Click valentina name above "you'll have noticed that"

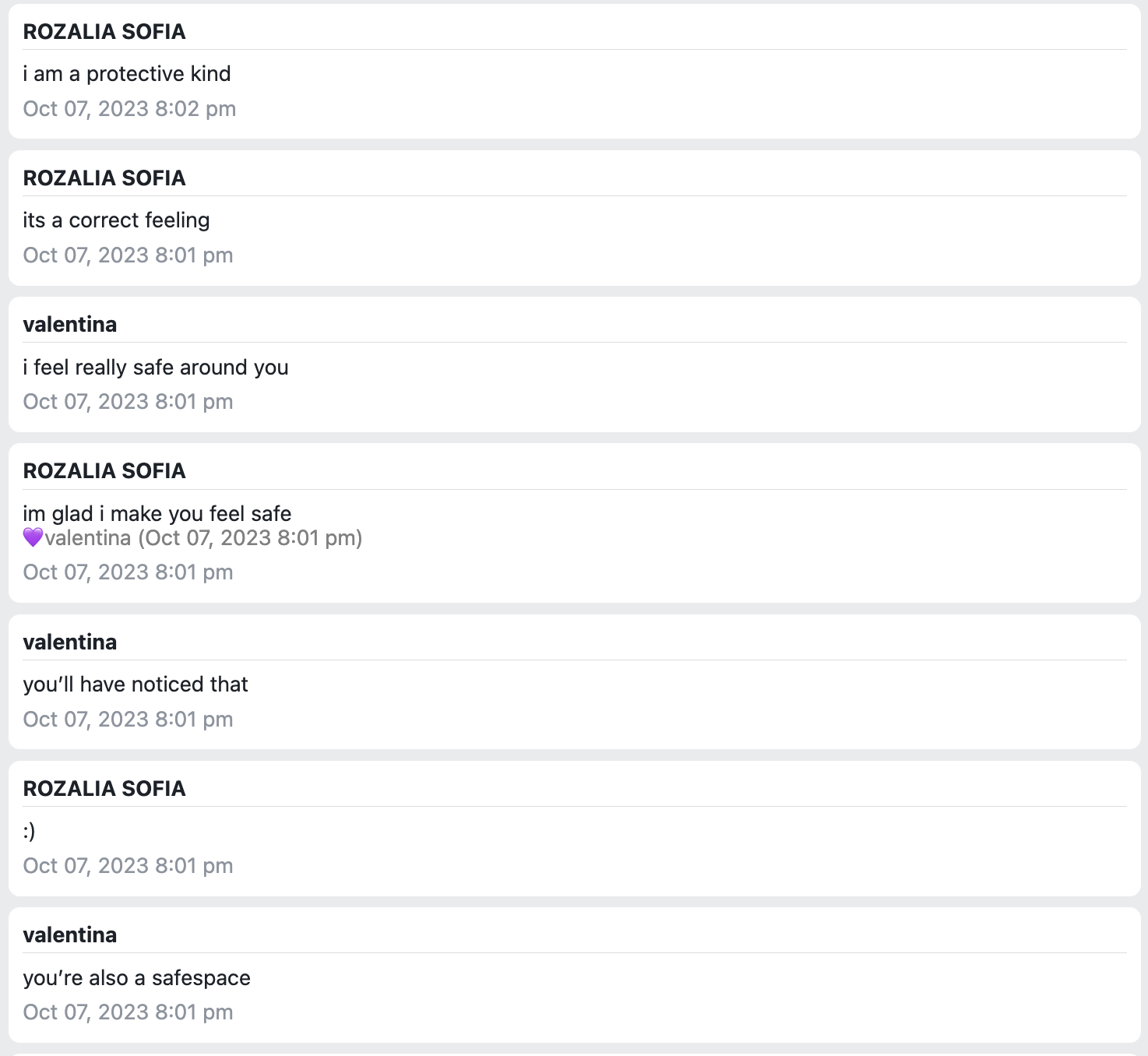pos(70,642)
